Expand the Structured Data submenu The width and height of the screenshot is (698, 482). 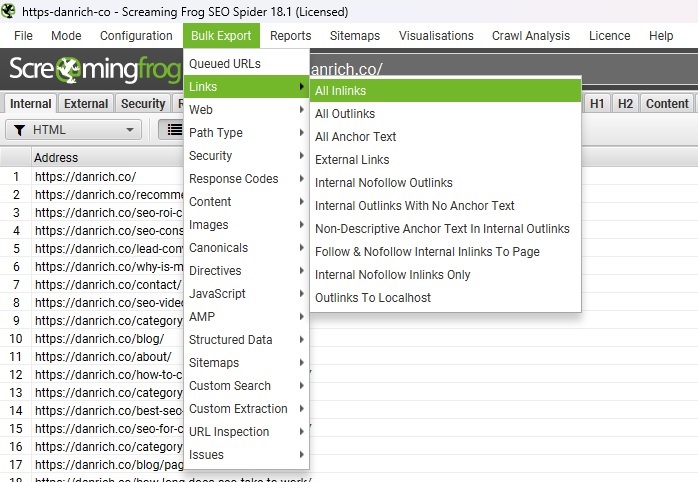point(246,340)
